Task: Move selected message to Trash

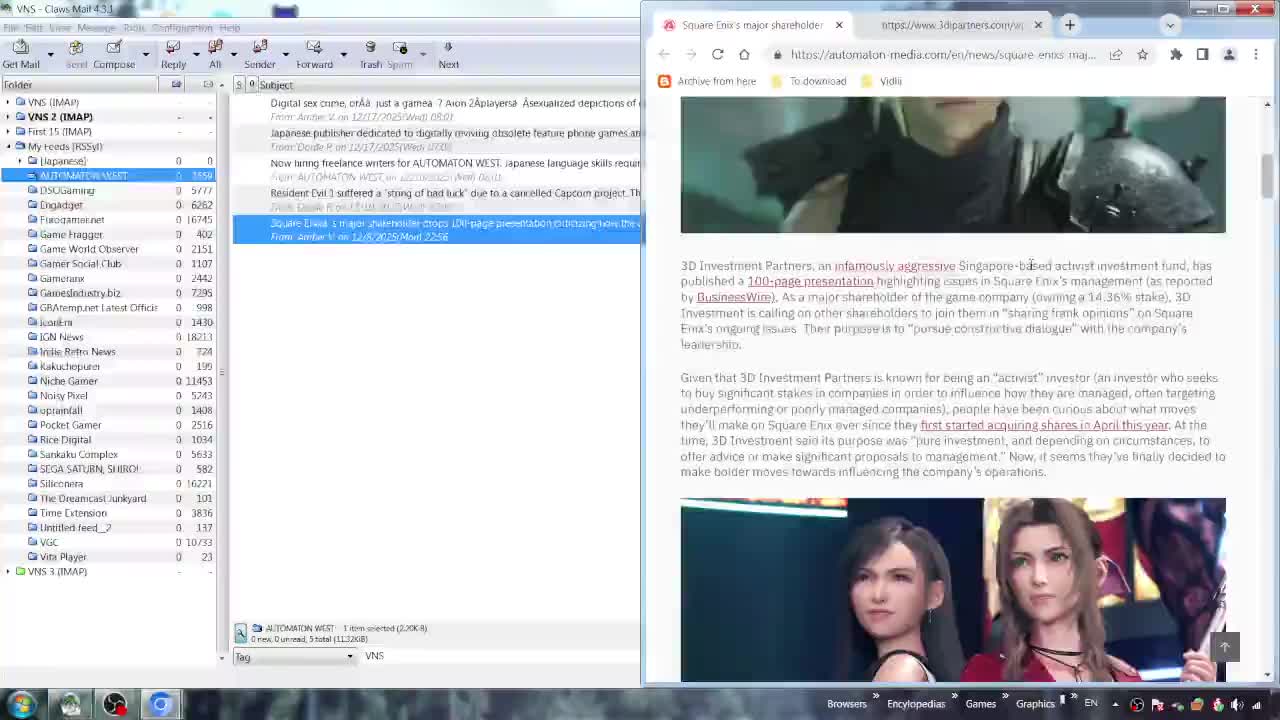Action: pyautogui.click(x=370, y=54)
